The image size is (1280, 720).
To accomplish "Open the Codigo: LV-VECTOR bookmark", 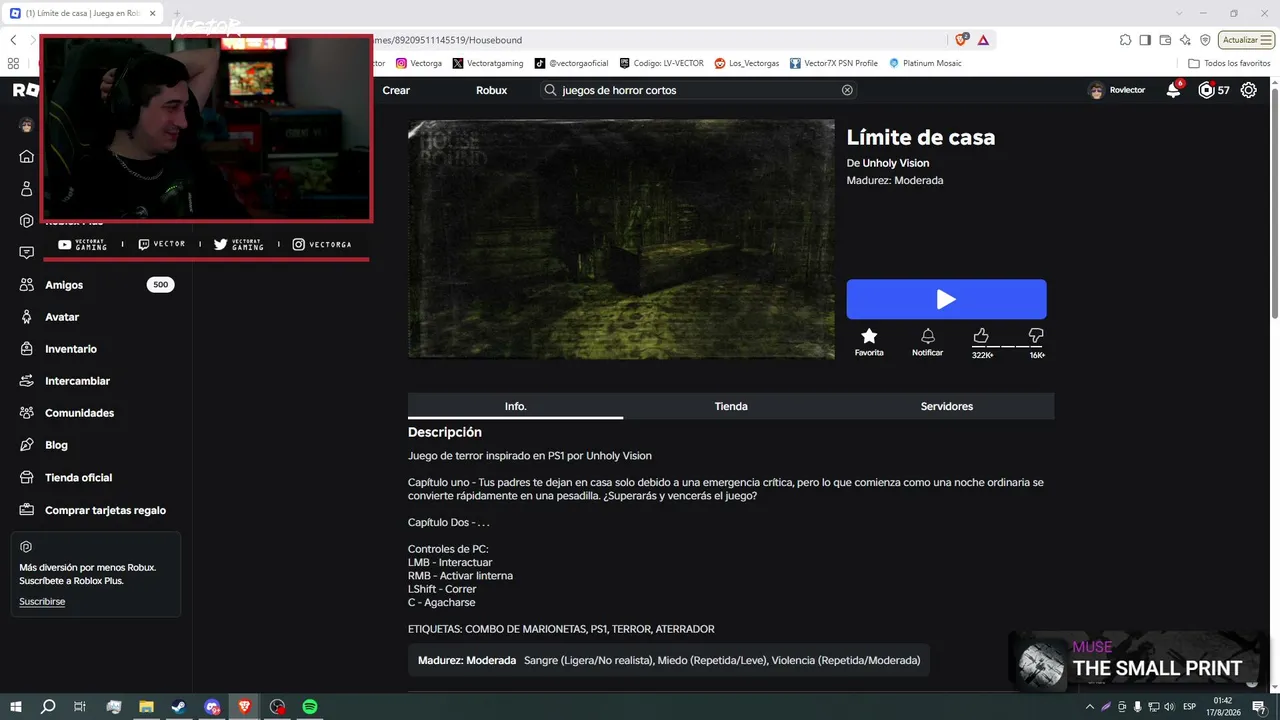I will coord(661,63).
